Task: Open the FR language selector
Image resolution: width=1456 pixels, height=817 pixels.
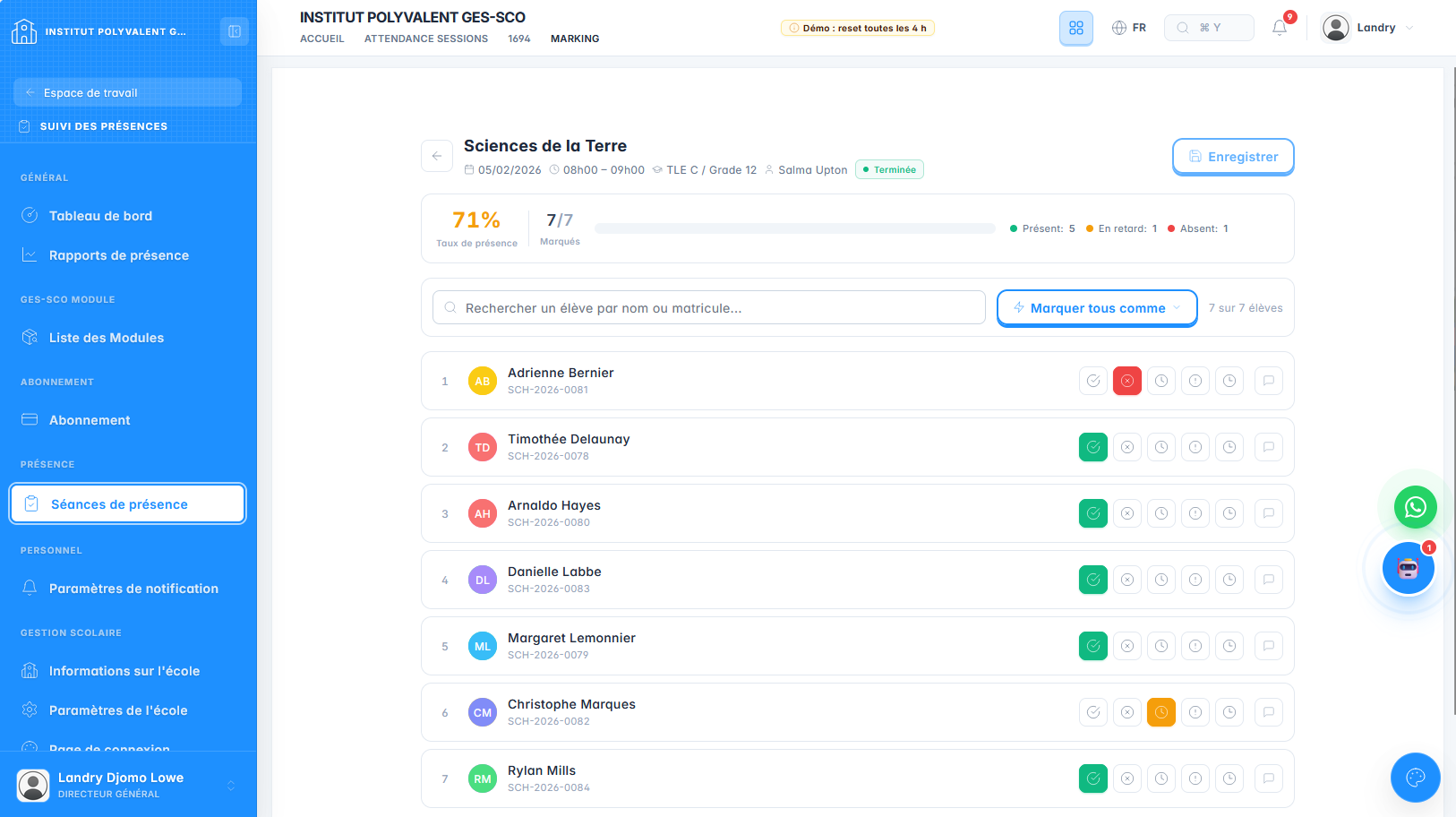Action: coord(1129,28)
